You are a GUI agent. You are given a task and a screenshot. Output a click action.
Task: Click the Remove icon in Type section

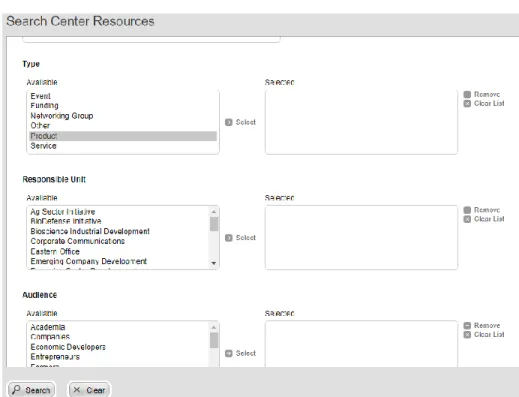coord(467,94)
